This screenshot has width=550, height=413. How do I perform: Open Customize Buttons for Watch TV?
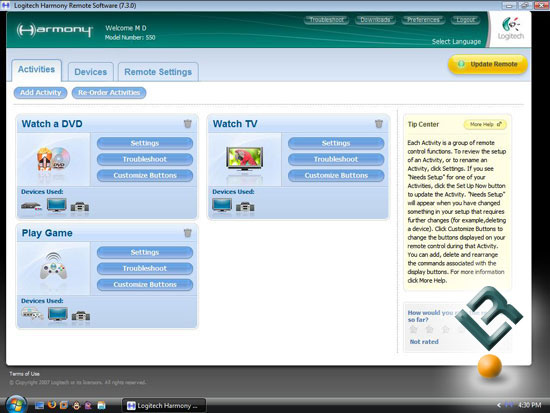pyautogui.click(x=336, y=175)
